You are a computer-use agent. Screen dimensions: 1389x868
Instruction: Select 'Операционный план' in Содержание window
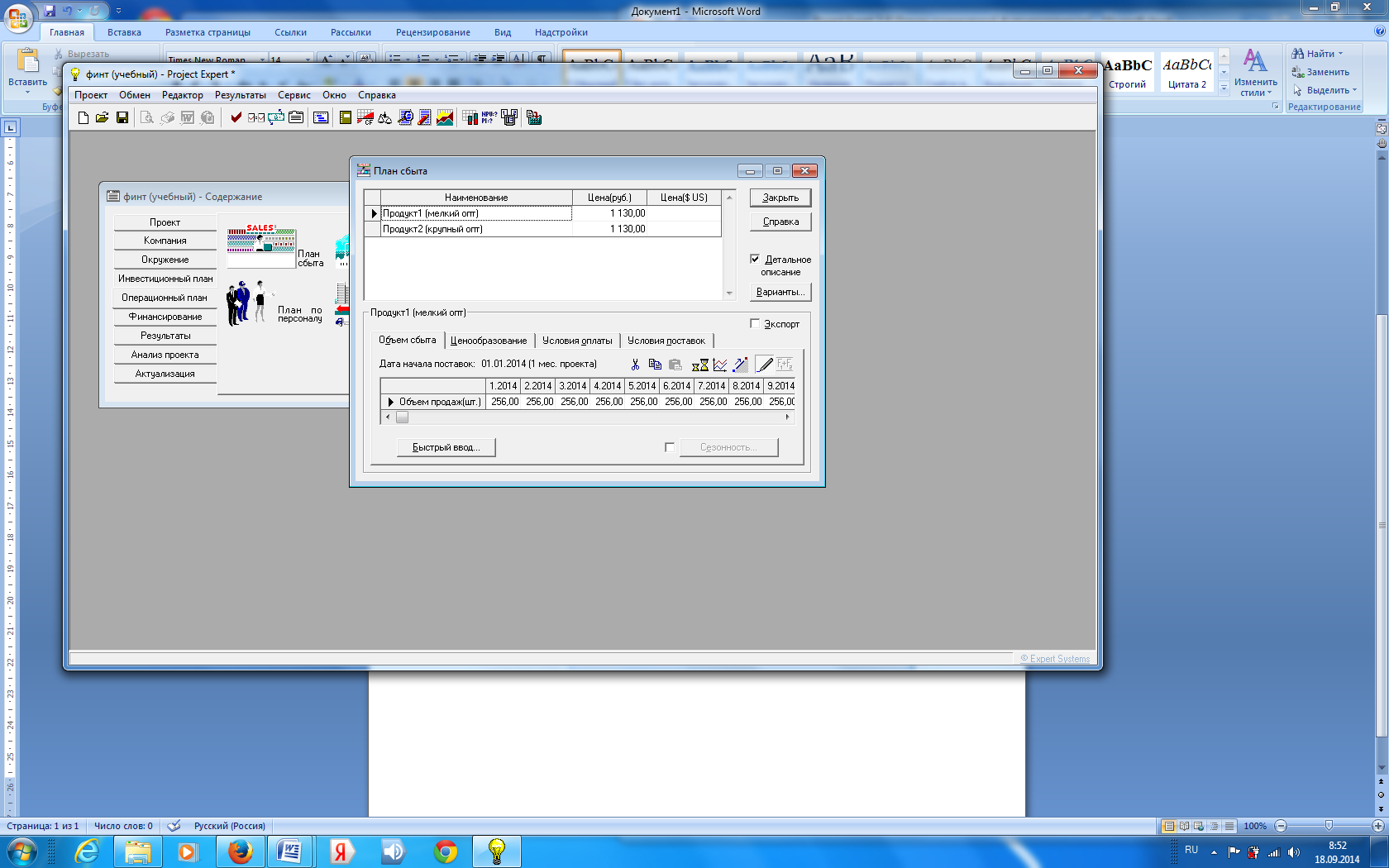click(x=165, y=298)
